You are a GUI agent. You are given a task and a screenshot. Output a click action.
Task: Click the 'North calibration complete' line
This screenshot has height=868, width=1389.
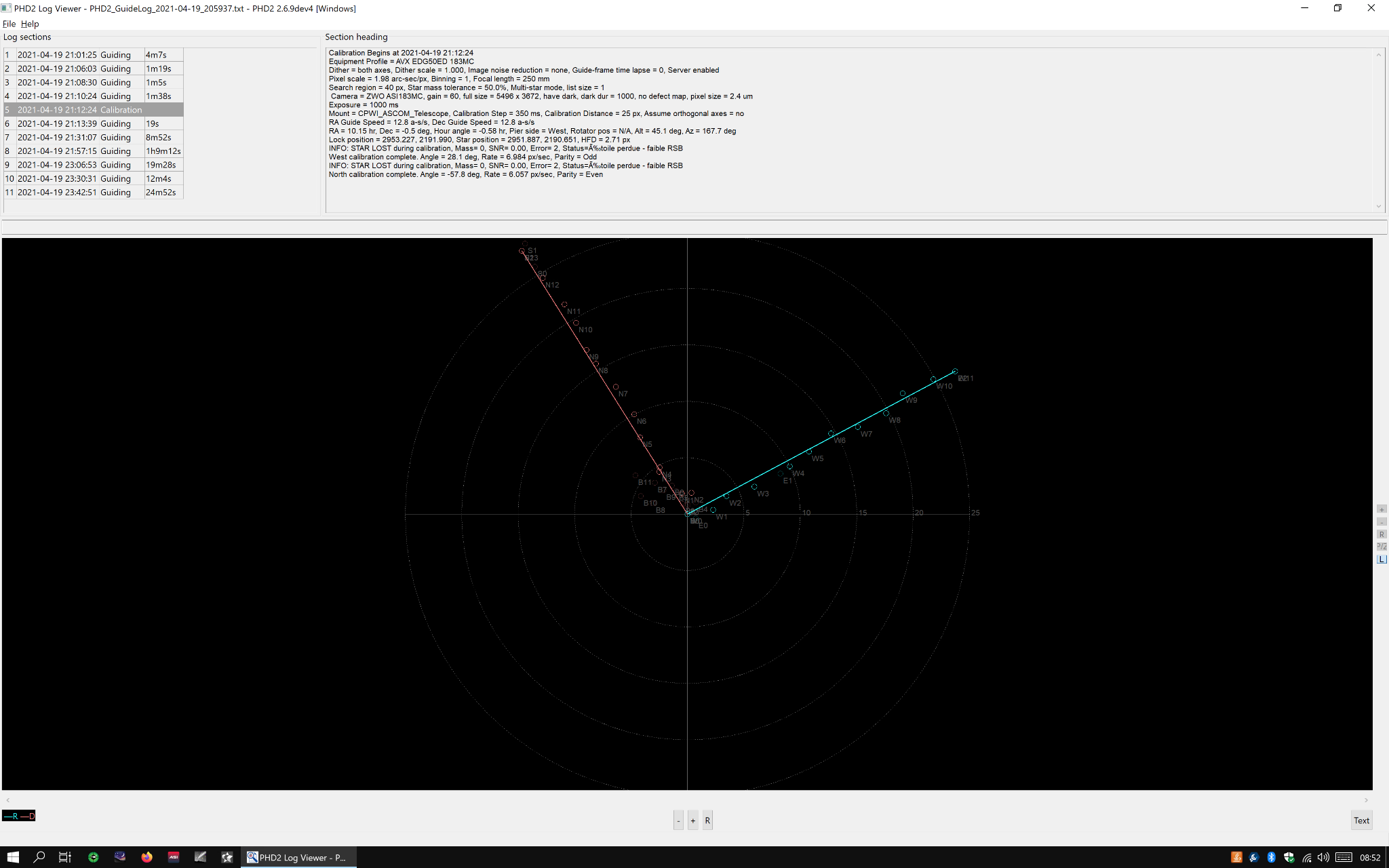coord(465,174)
